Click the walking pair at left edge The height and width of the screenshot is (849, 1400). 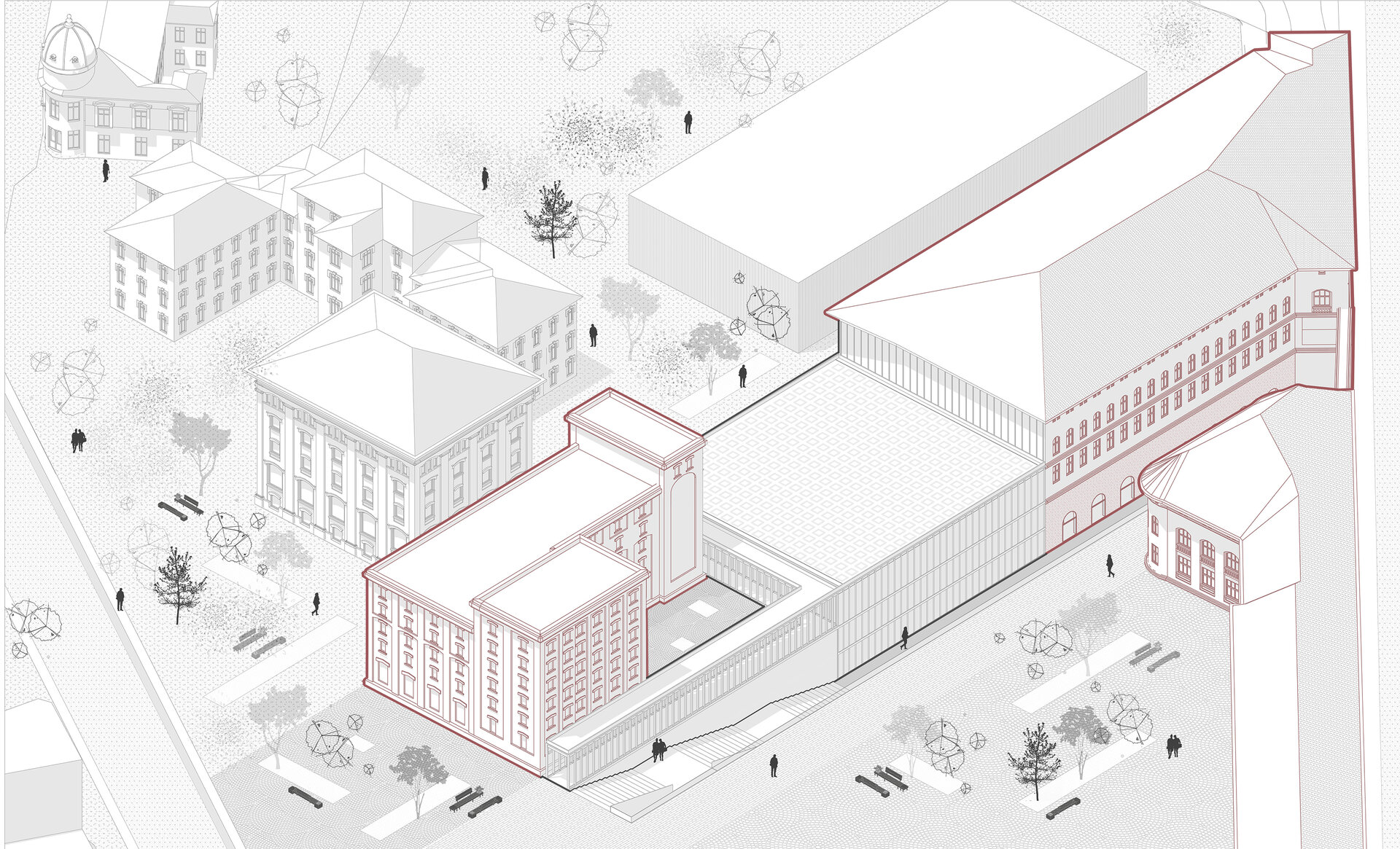78,440
